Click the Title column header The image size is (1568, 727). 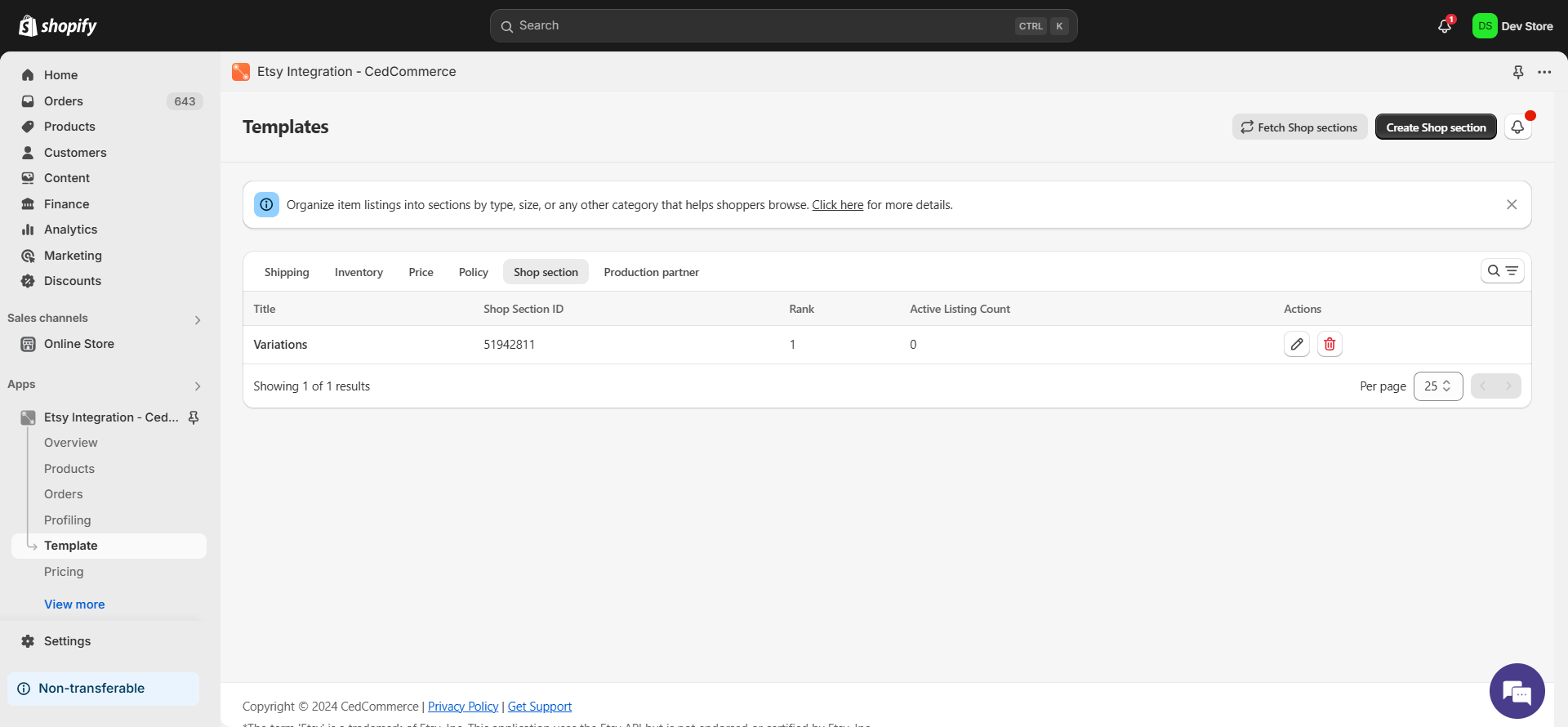[x=265, y=309]
